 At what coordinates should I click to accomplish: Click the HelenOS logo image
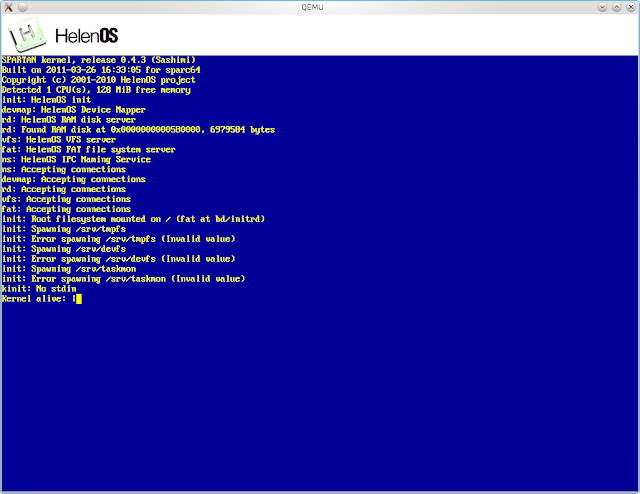(27, 35)
